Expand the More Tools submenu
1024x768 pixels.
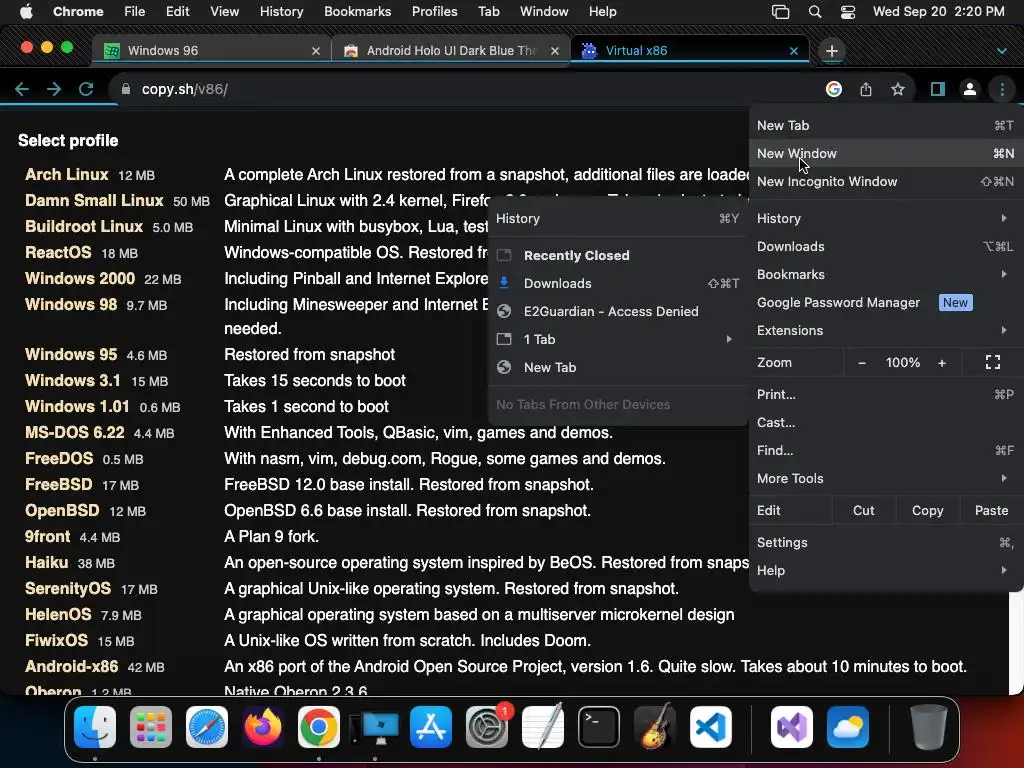(886, 479)
